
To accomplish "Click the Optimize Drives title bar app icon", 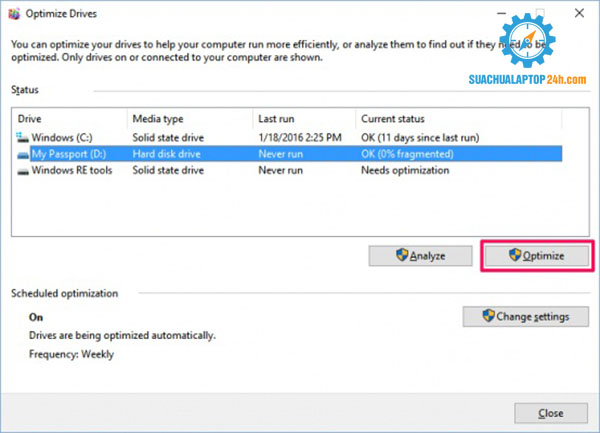I will 14,14.
